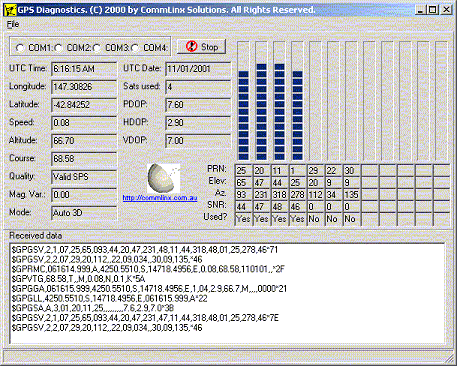Click the signal bar for satellite 20
This screenshot has width=457, height=366.
262,101
